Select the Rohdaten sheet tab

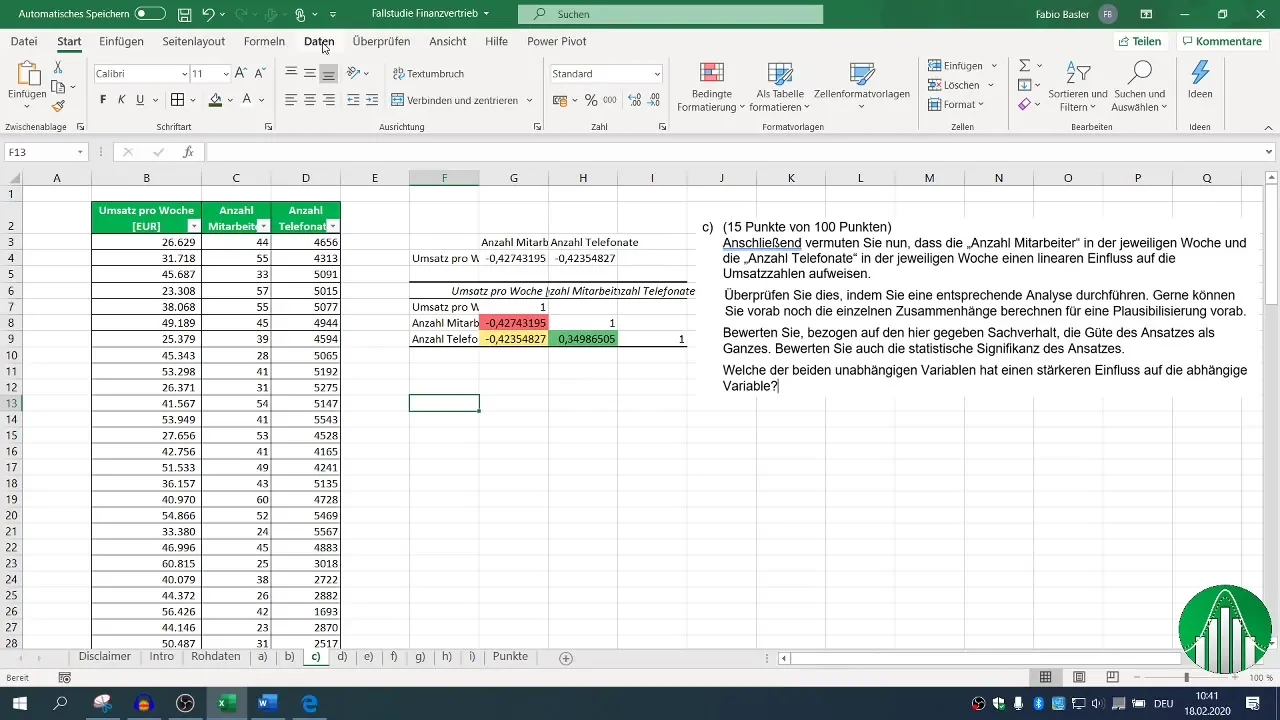coord(215,657)
